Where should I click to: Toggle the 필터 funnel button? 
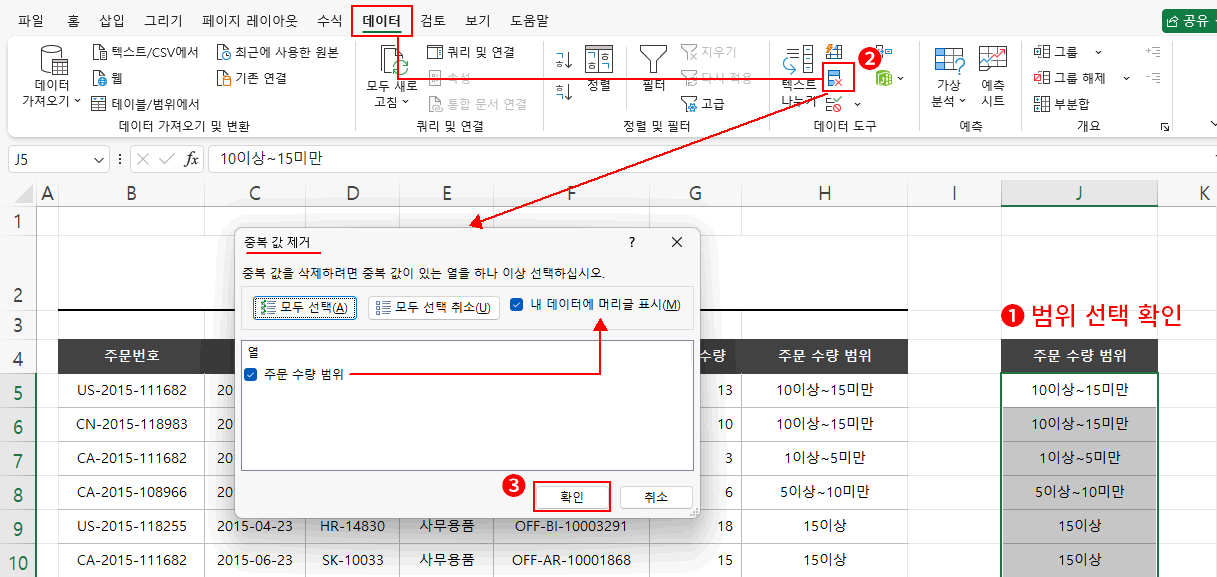tap(654, 68)
